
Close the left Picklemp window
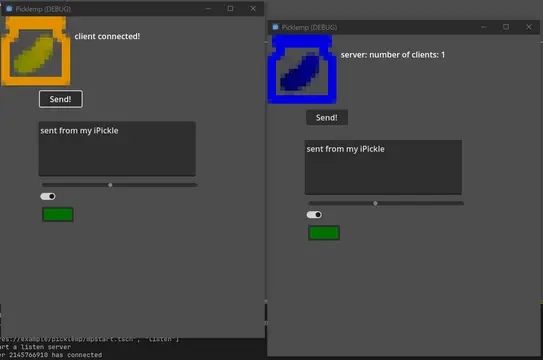click(x=253, y=9)
